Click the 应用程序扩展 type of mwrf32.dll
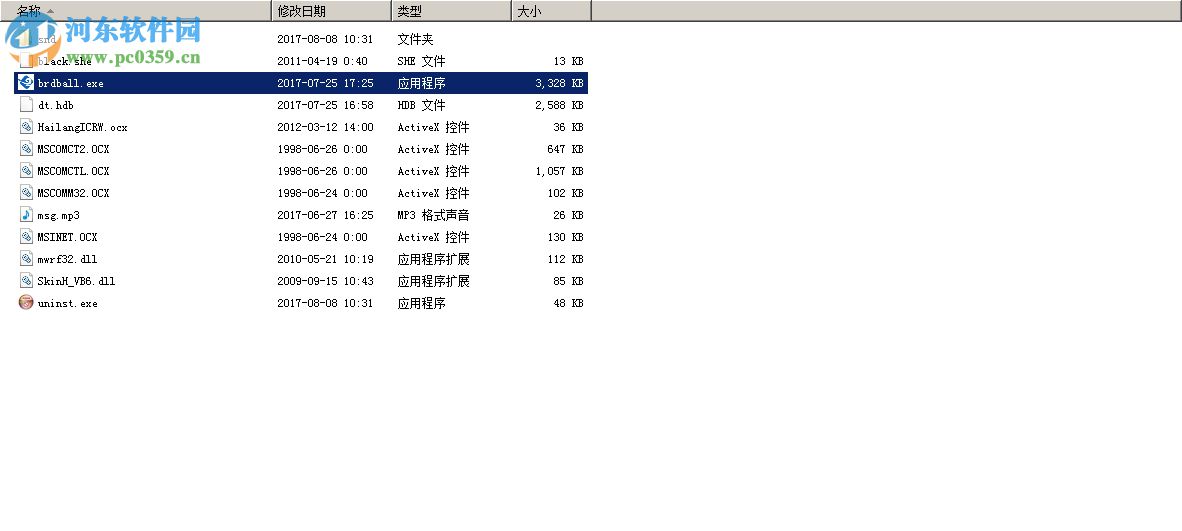This screenshot has height=531, width=1182. pos(433,259)
